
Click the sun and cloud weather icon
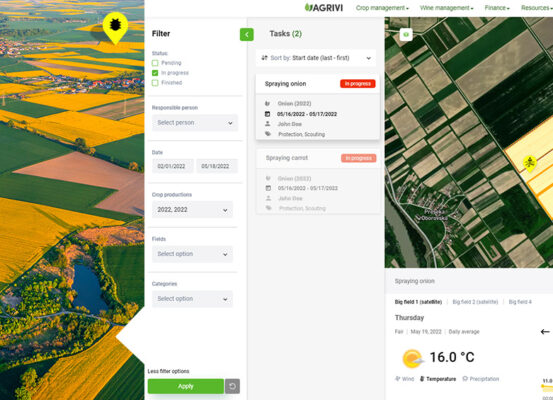coord(413,358)
